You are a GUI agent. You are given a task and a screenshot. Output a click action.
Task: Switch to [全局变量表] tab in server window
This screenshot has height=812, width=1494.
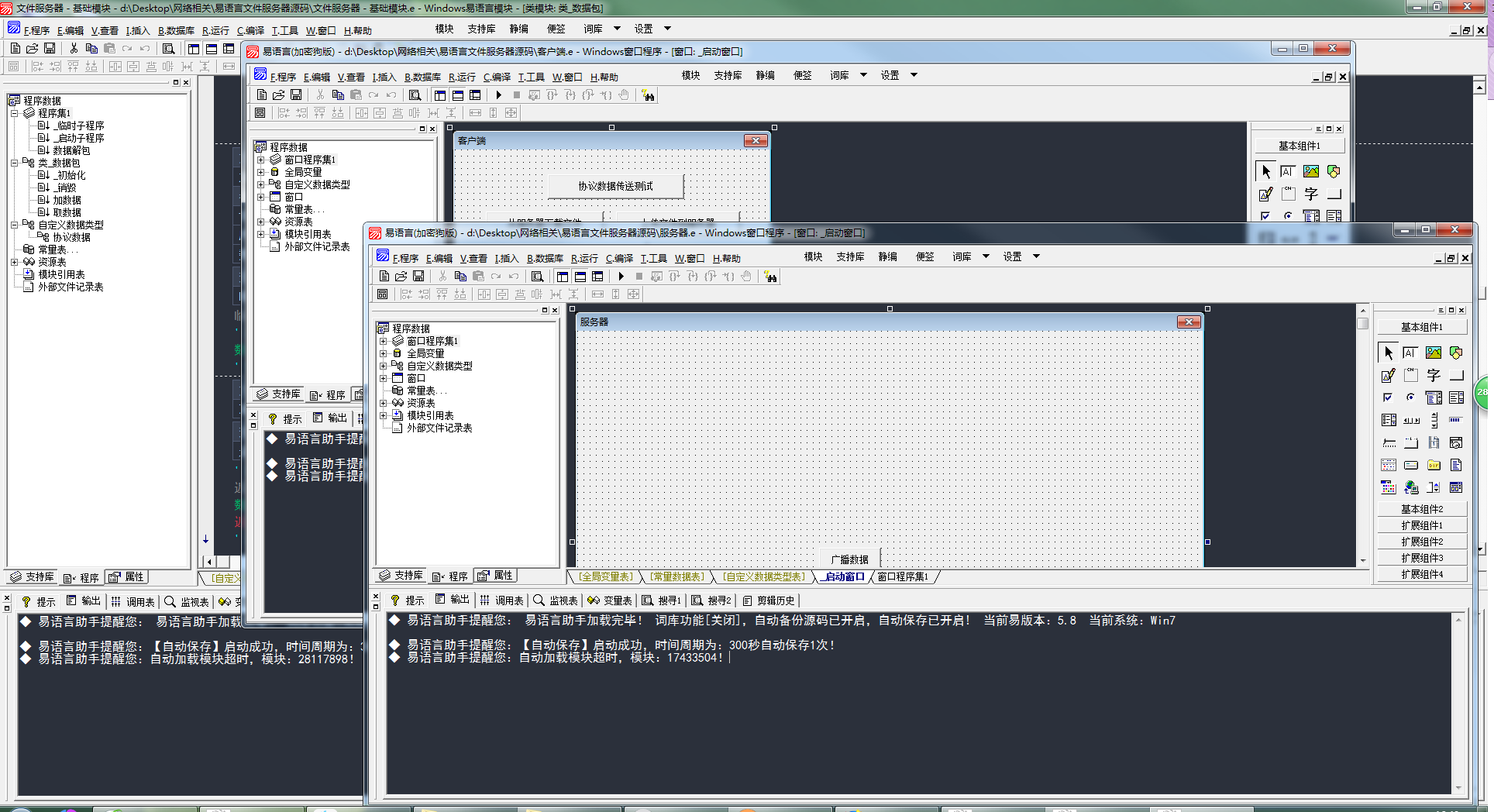tap(605, 576)
